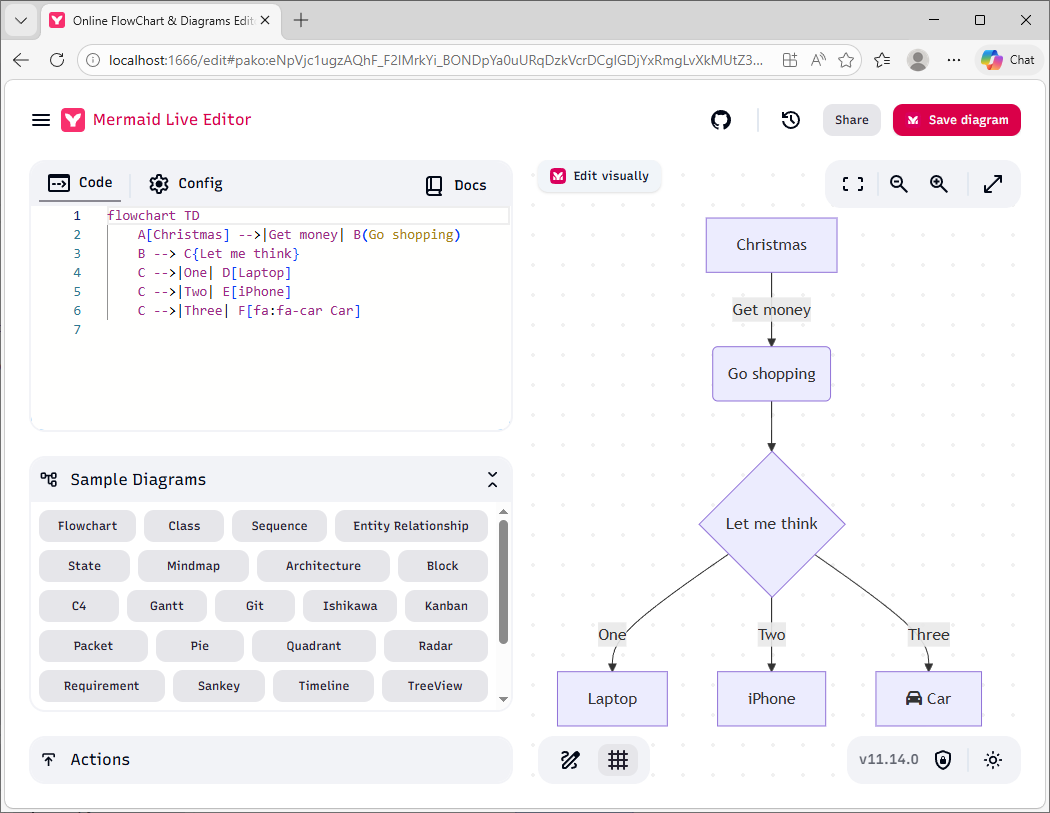
Task: Open the Docs link
Action: pyautogui.click(x=456, y=186)
